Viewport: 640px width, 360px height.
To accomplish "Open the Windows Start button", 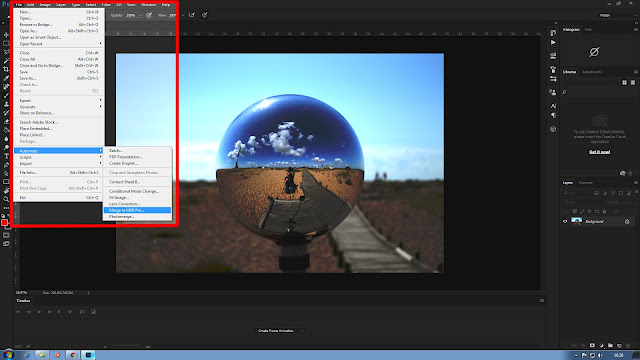I will [9, 355].
